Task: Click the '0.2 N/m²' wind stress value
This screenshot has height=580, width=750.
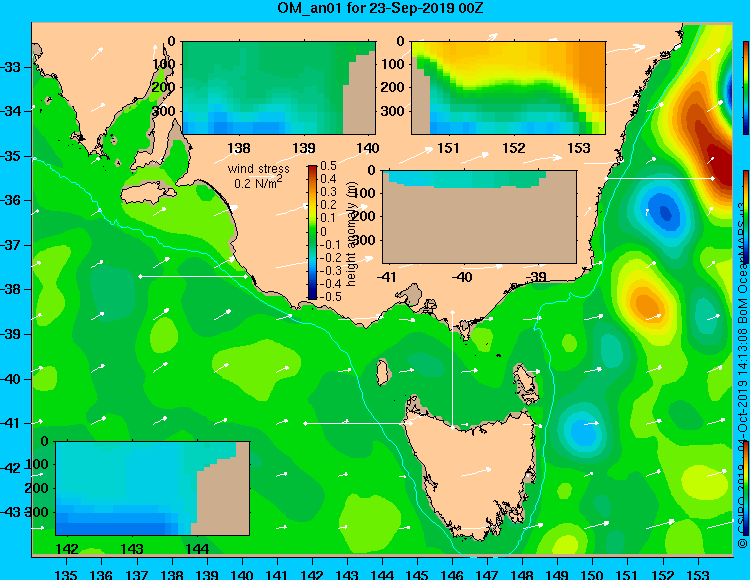Action: [258, 182]
